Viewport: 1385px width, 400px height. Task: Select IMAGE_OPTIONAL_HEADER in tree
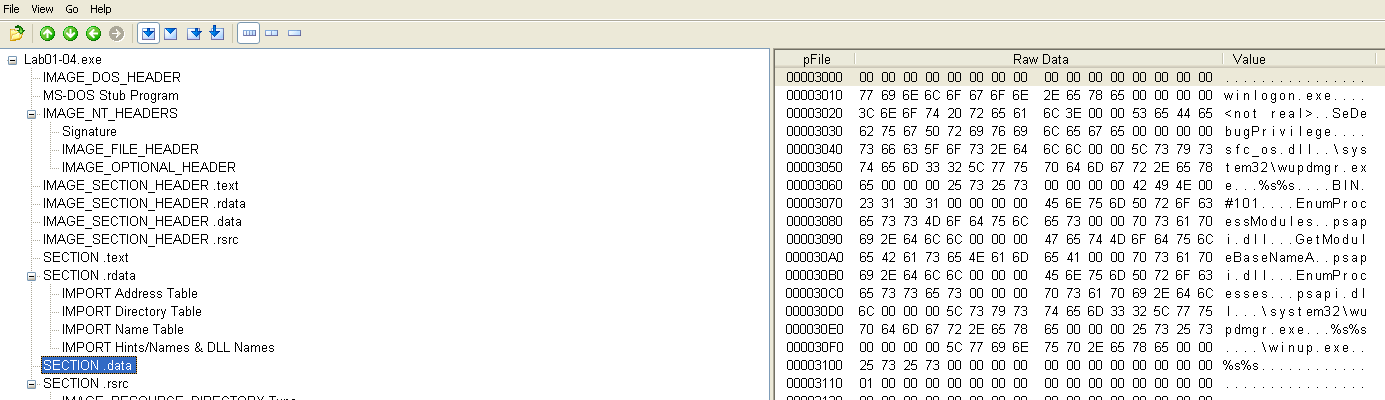pos(148,167)
